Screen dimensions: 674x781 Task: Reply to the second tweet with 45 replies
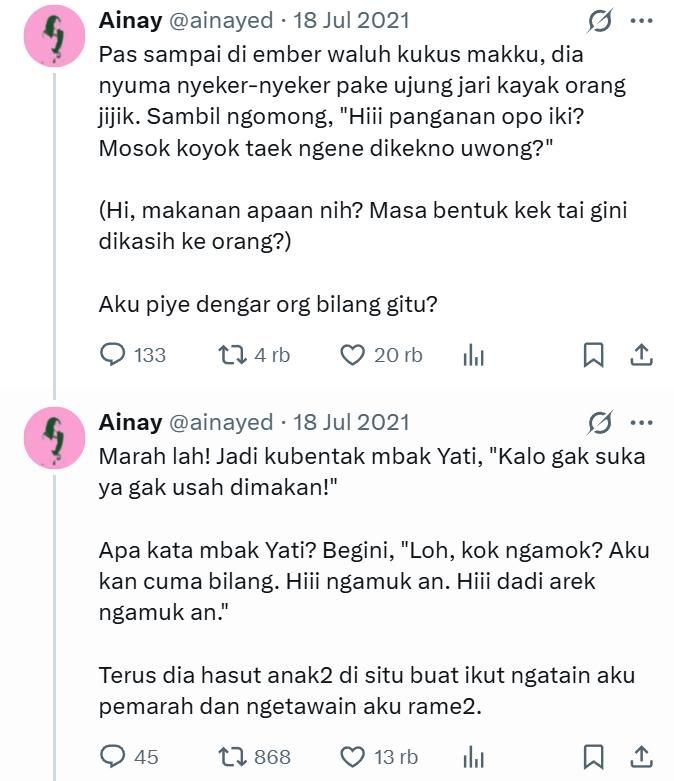(115, 756)
